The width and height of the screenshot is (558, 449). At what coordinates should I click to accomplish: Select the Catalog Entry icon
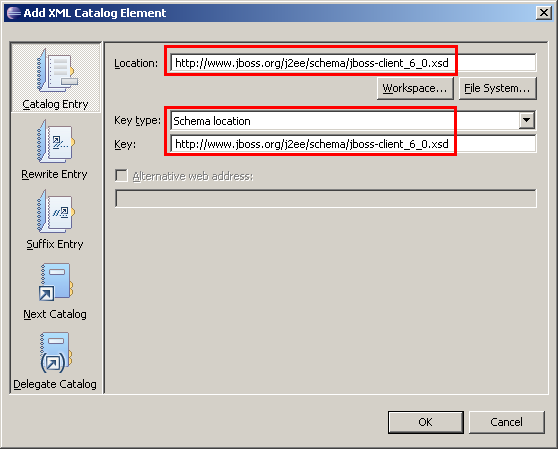57,70
